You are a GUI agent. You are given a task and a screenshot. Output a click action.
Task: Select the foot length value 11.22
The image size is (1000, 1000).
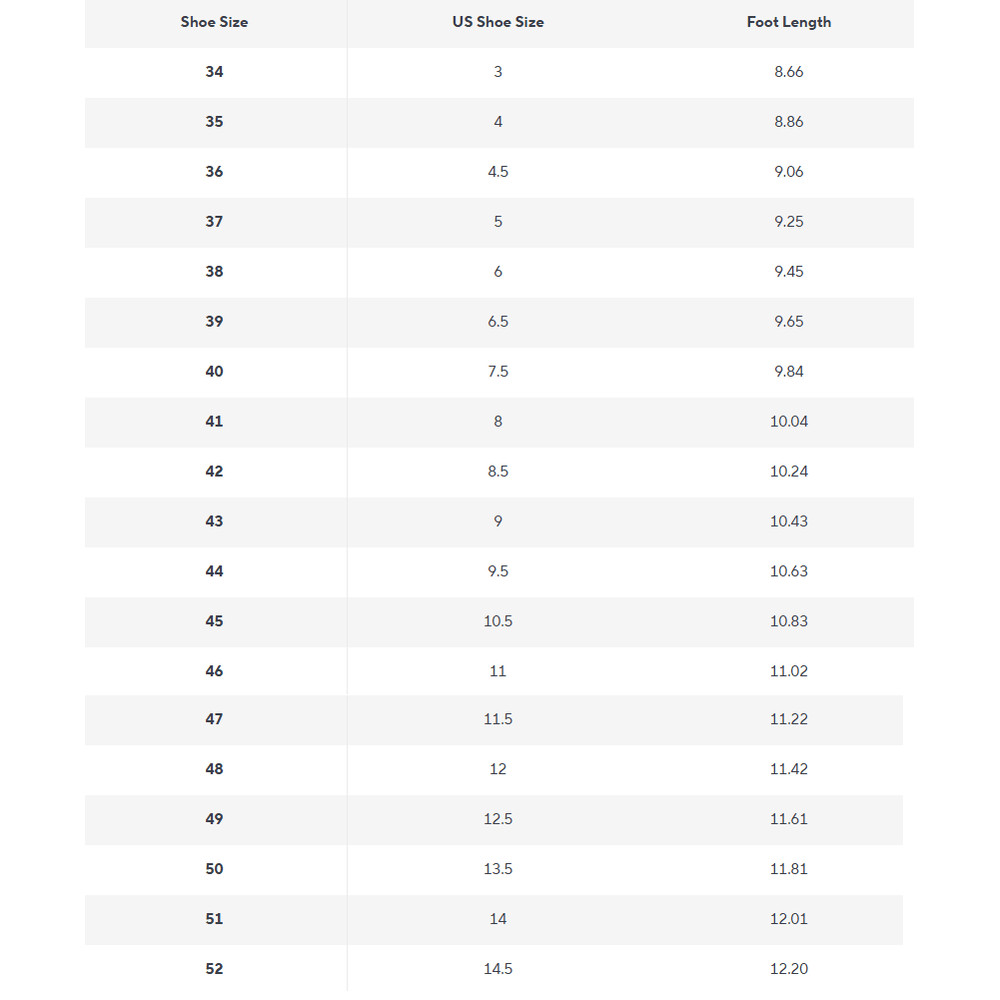coord(789,720)
